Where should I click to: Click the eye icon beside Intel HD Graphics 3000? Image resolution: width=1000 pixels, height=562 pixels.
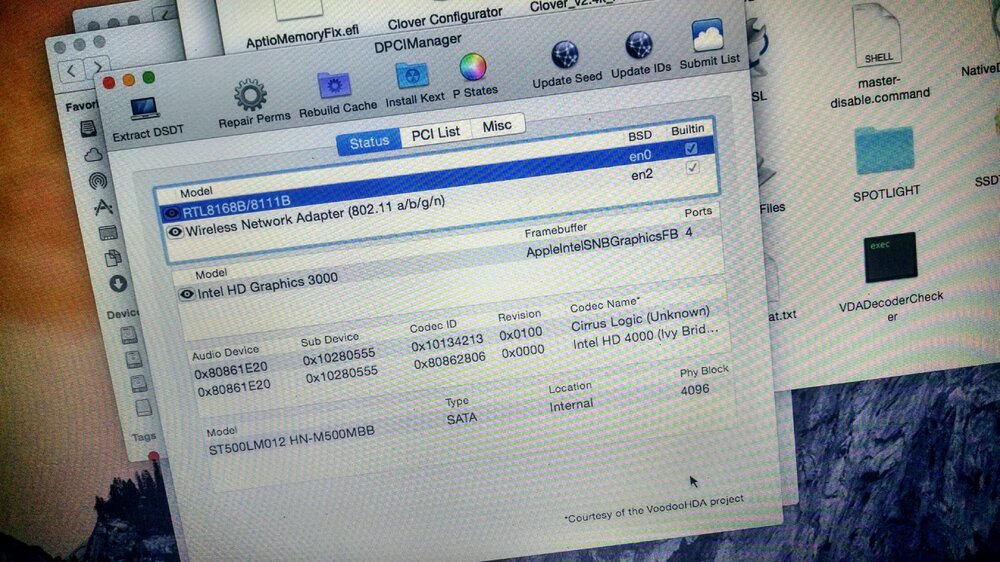pyautogui.click(x=186, y=294)
